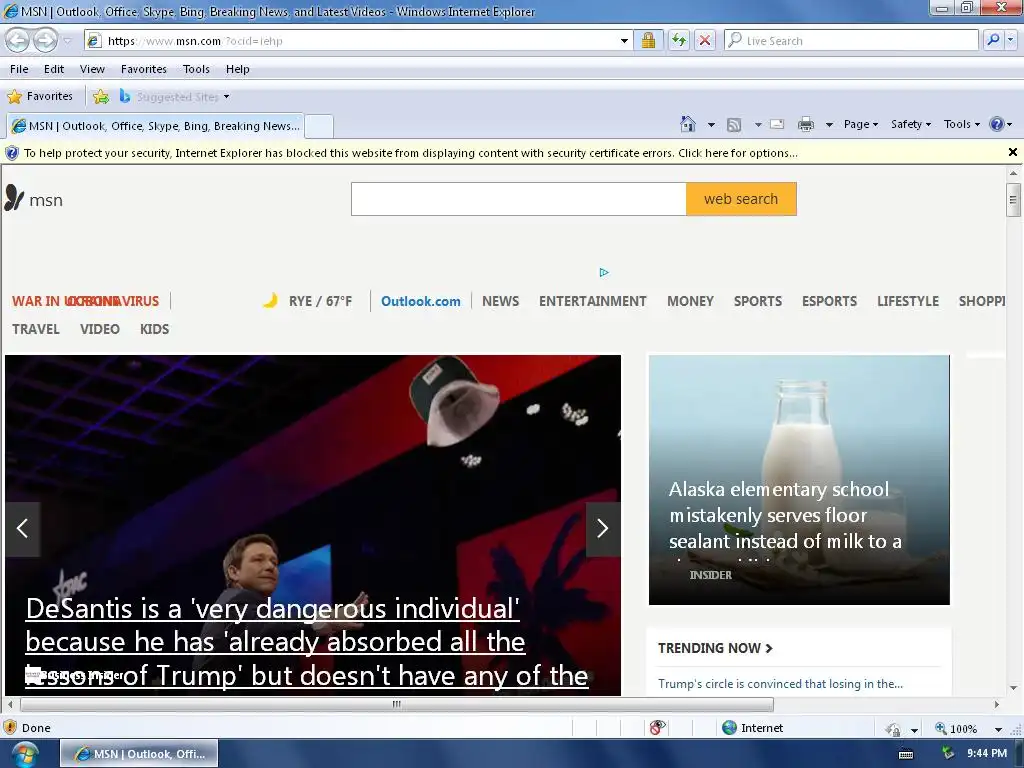Open the search provider dropdown arrow
The width and height of the screenshot is (1024, 768).
[x=1010, y=40]
